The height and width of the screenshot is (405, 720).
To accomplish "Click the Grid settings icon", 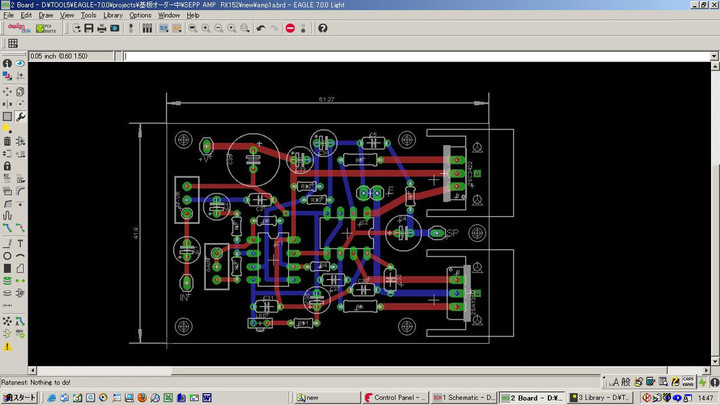I will (x=13, y=43).
